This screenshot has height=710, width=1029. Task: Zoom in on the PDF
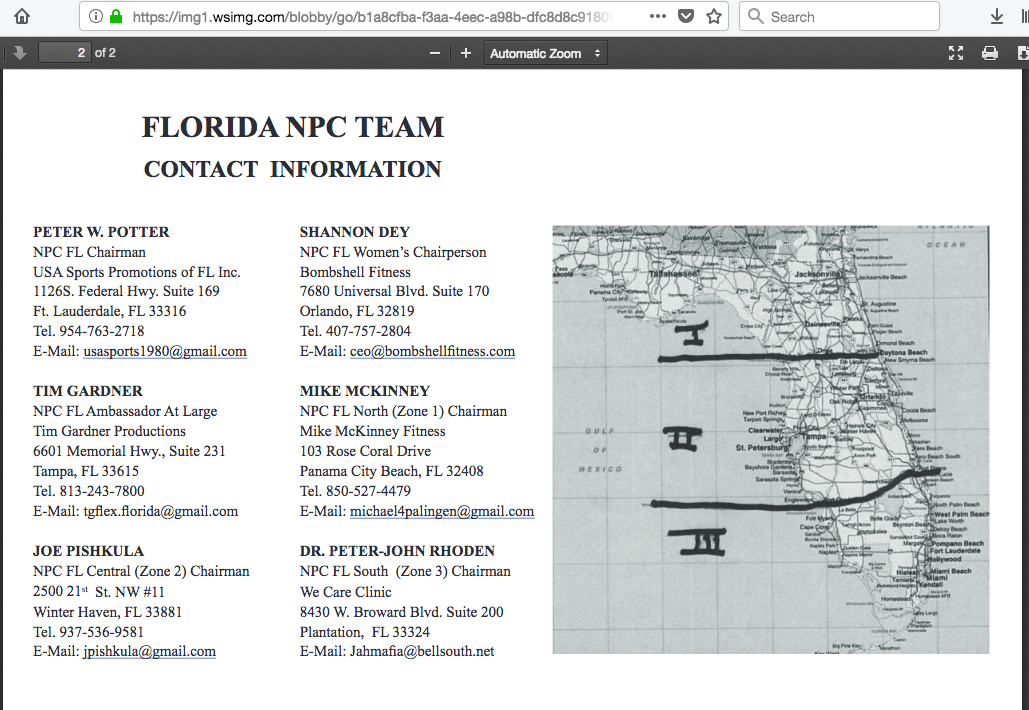[465, 53]
